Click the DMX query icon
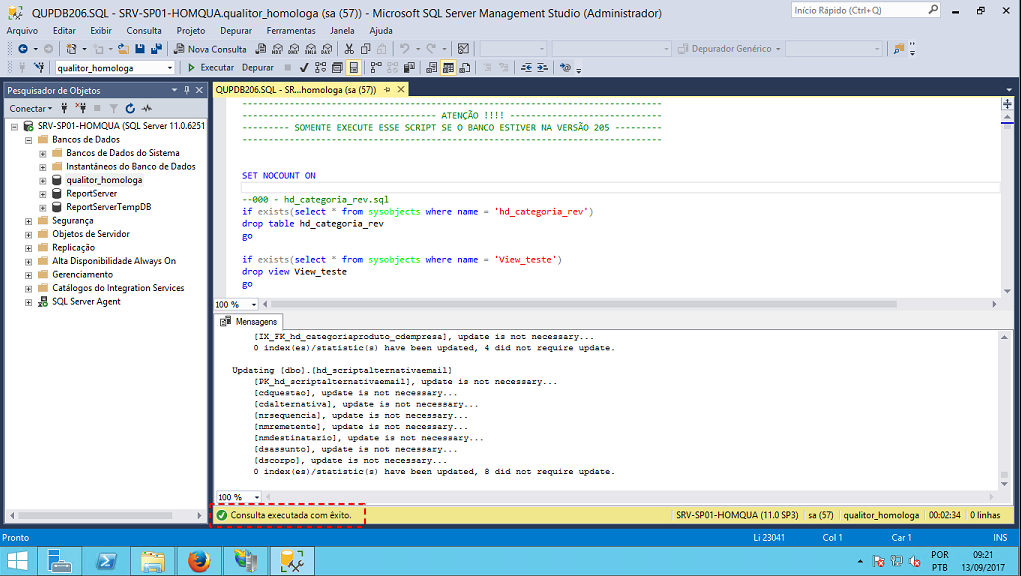1021x576 pixels. pos(294,49)
